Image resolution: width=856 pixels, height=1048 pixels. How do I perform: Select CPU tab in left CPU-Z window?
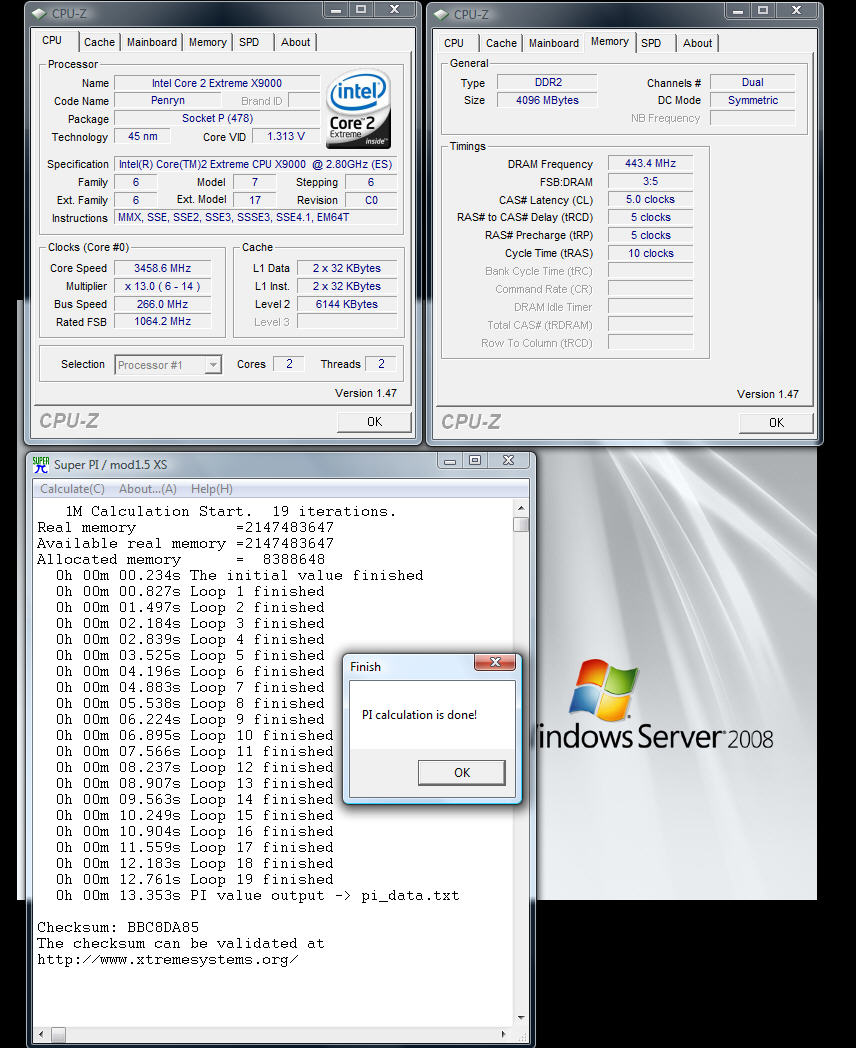point(52,40)
